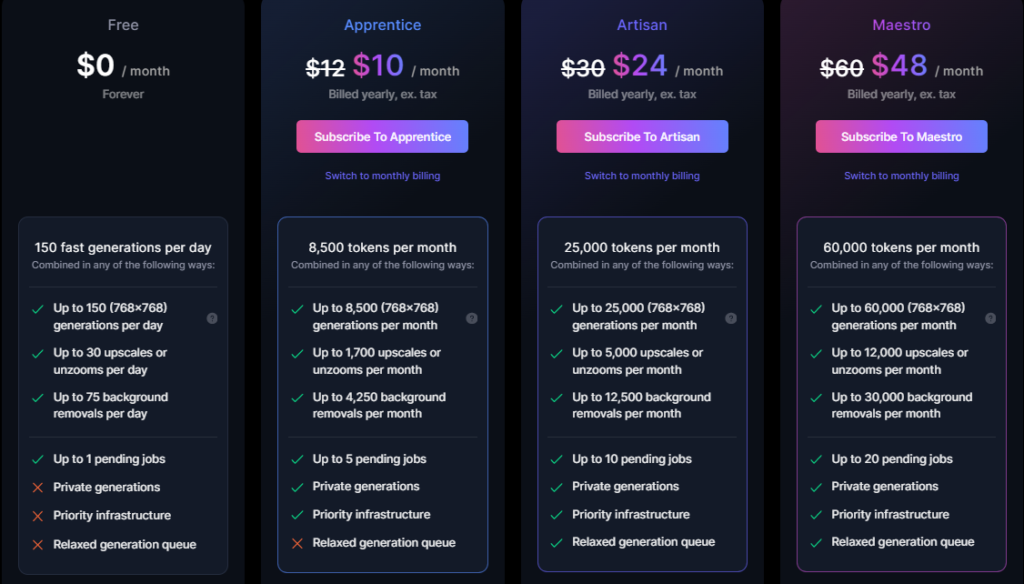The image size is (1024, 584).
Task: Select the Free plan heading
Action: pos(123,25)
